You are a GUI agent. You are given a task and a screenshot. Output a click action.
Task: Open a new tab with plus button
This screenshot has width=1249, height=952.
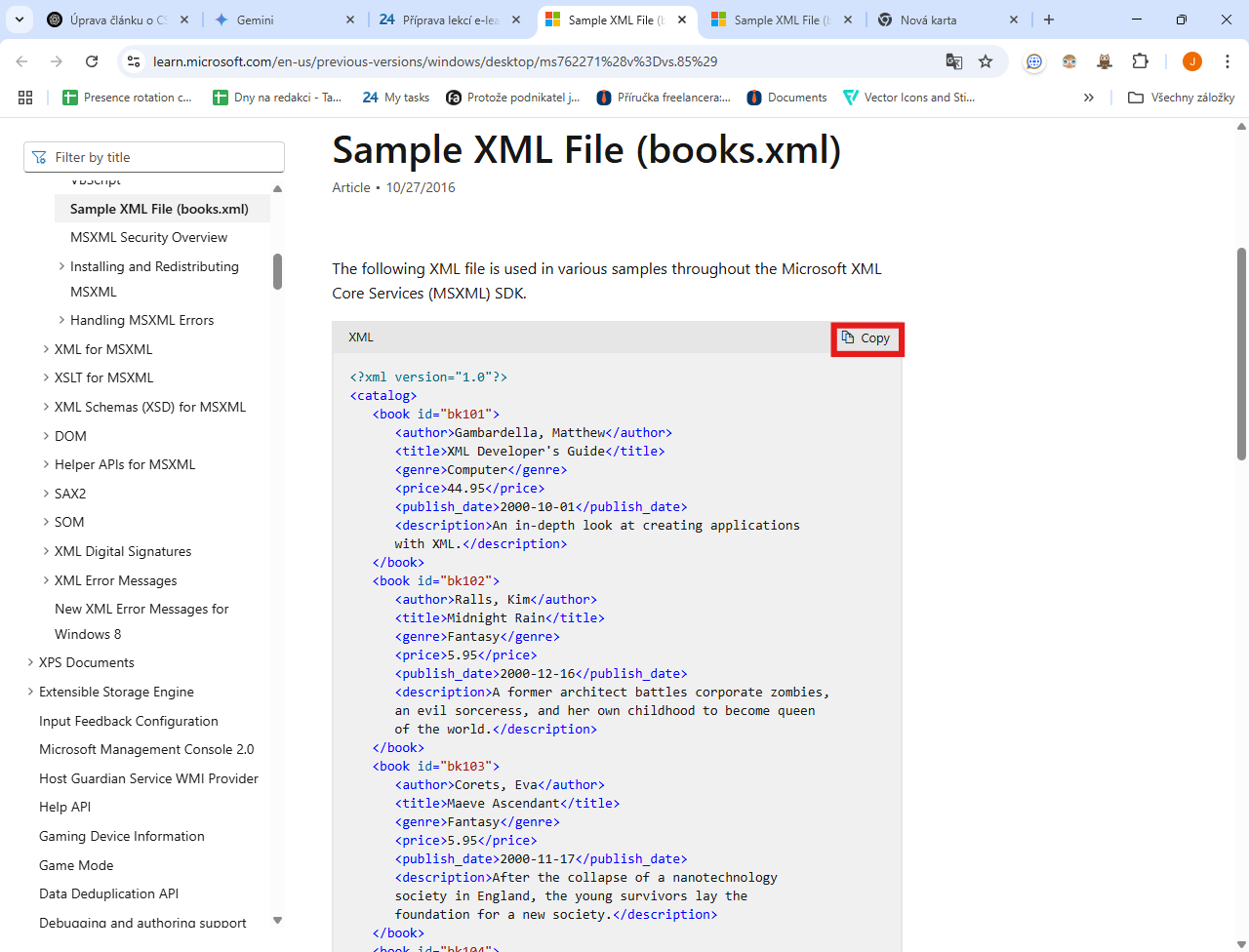(x=1049, y=20)
